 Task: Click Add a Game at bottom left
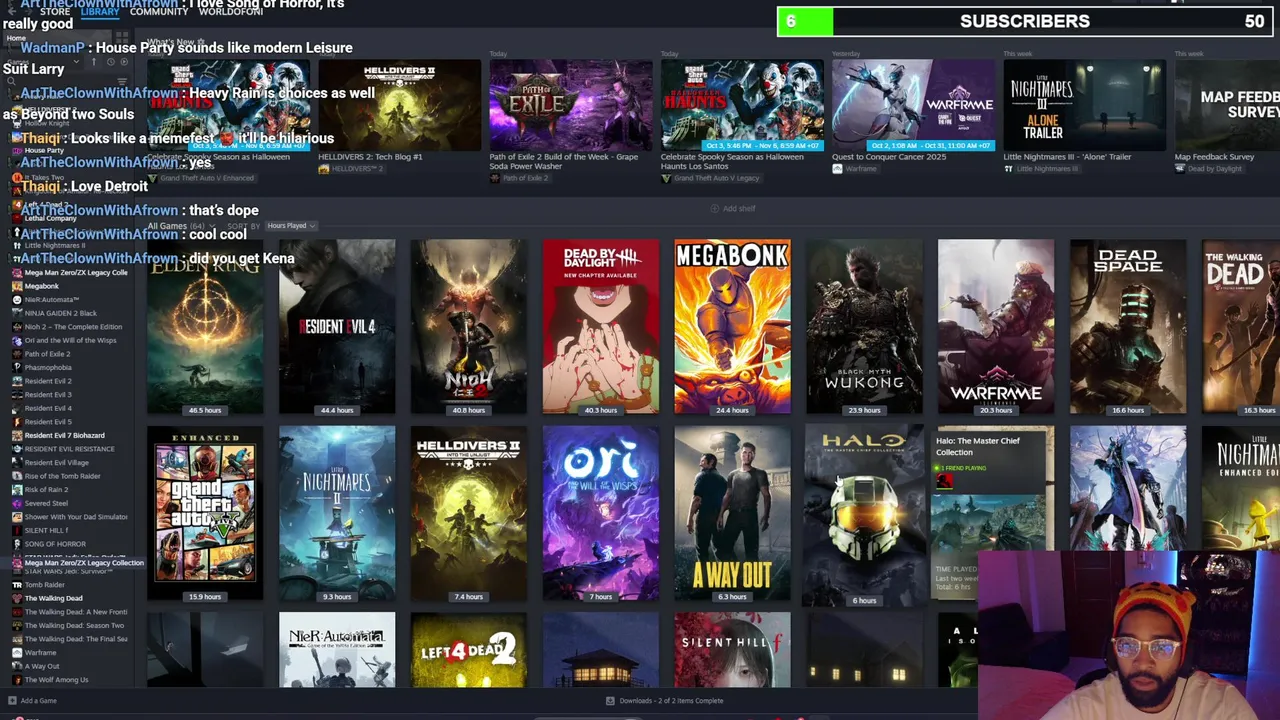pyautogui.click(x=33, y=701)
